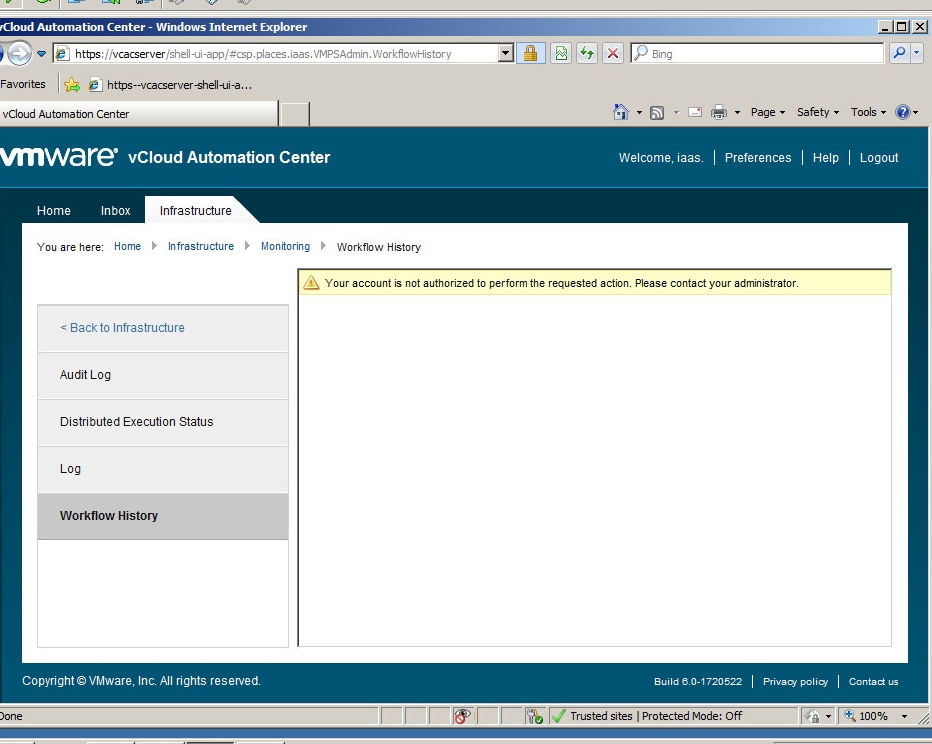Expand the zoom level dropdown arrow
The image size is (932, 744).
click(904, 716)
